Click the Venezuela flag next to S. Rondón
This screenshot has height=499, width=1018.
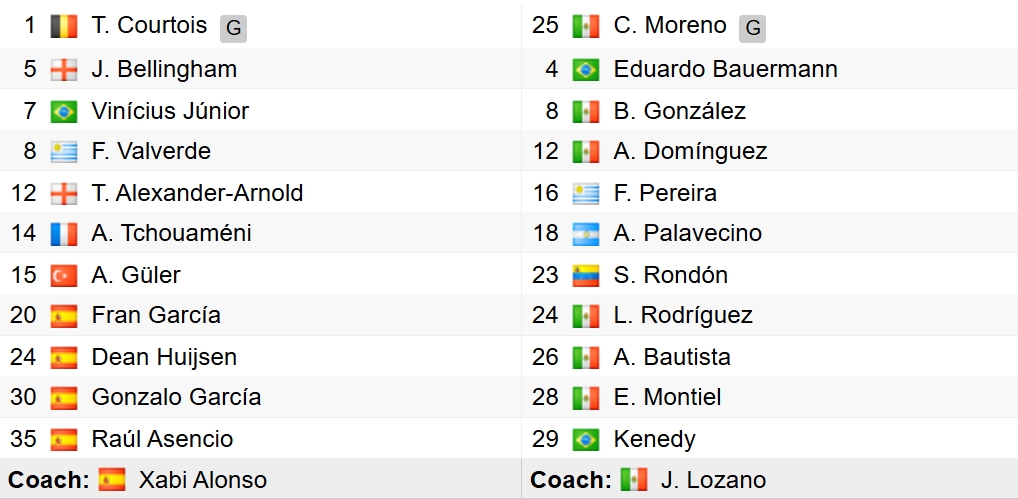coord(586,275)
